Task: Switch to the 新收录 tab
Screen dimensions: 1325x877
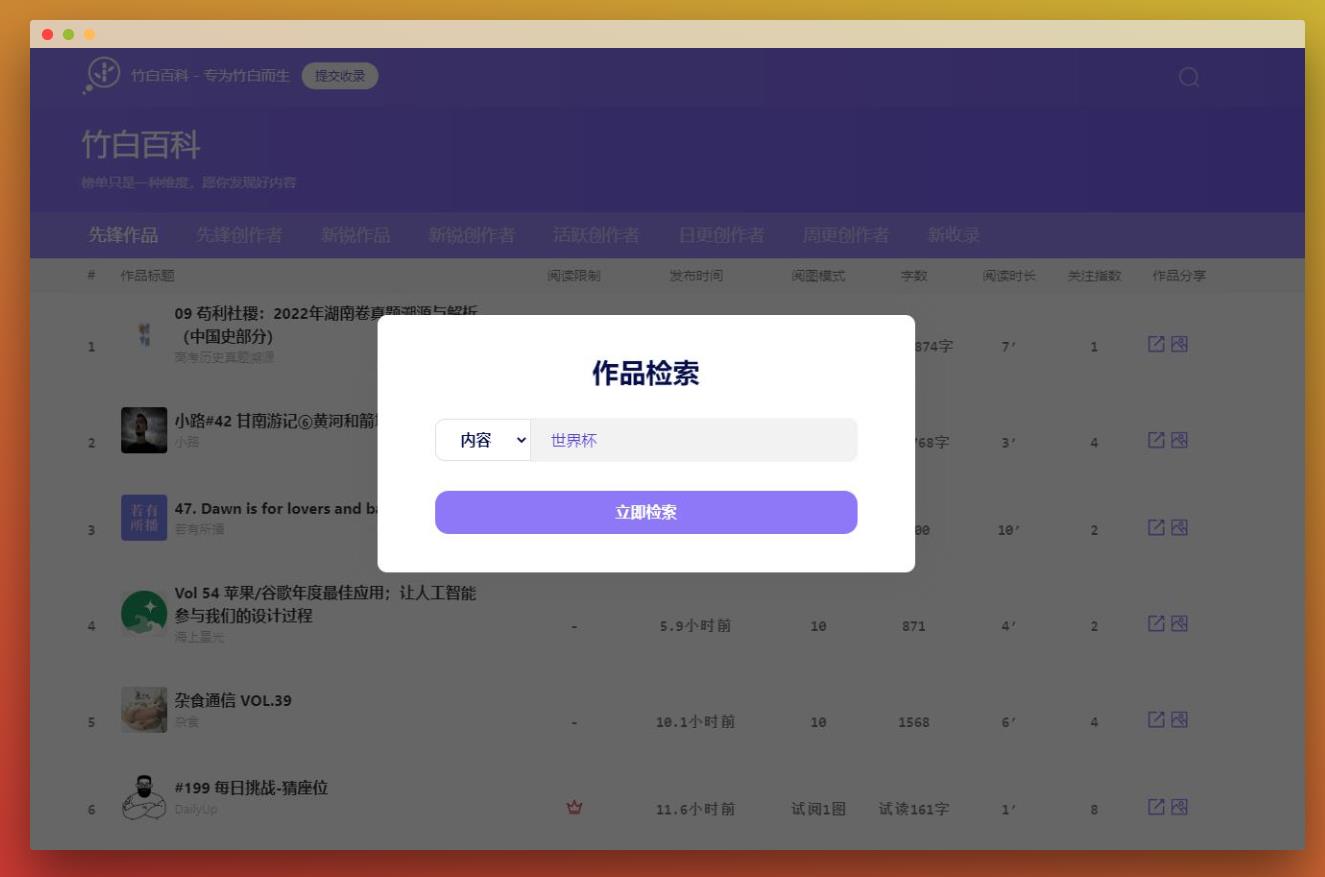Action: click(954, 235)
